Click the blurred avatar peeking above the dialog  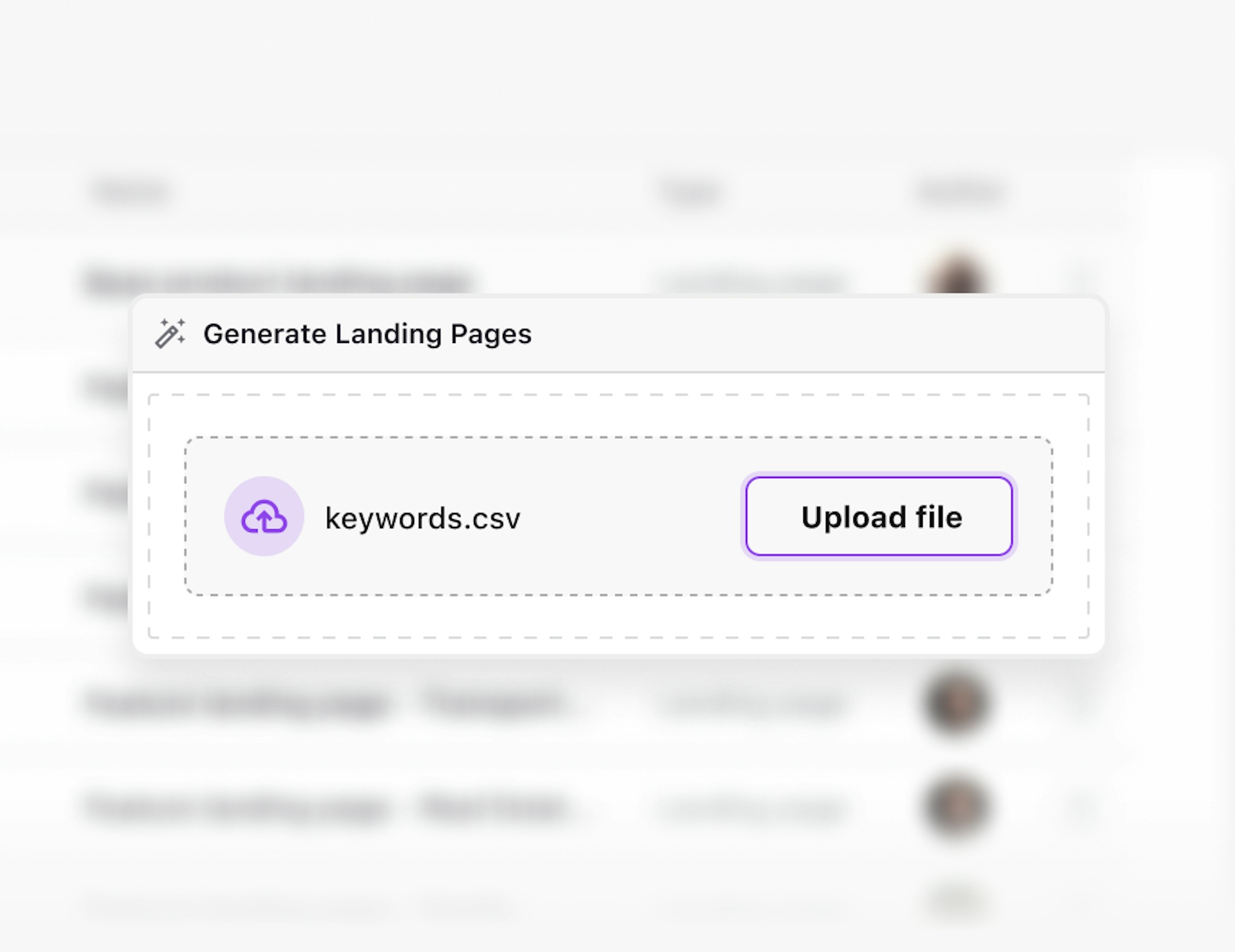pos(956,279)
